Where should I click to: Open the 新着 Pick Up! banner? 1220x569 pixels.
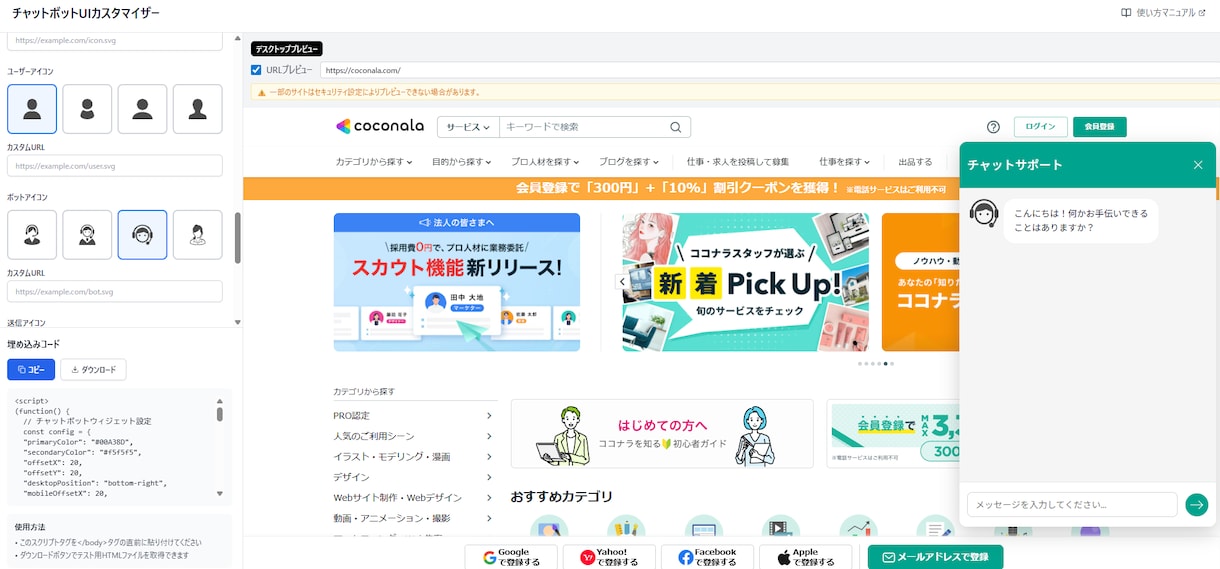[746, 282]
